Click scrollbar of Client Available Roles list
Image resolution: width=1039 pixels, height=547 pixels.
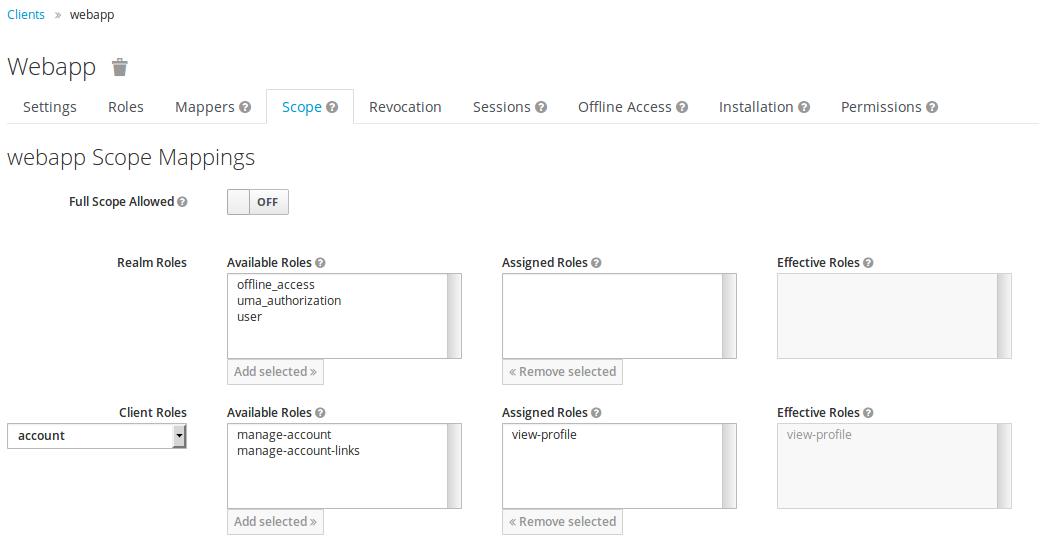point(454,466)
